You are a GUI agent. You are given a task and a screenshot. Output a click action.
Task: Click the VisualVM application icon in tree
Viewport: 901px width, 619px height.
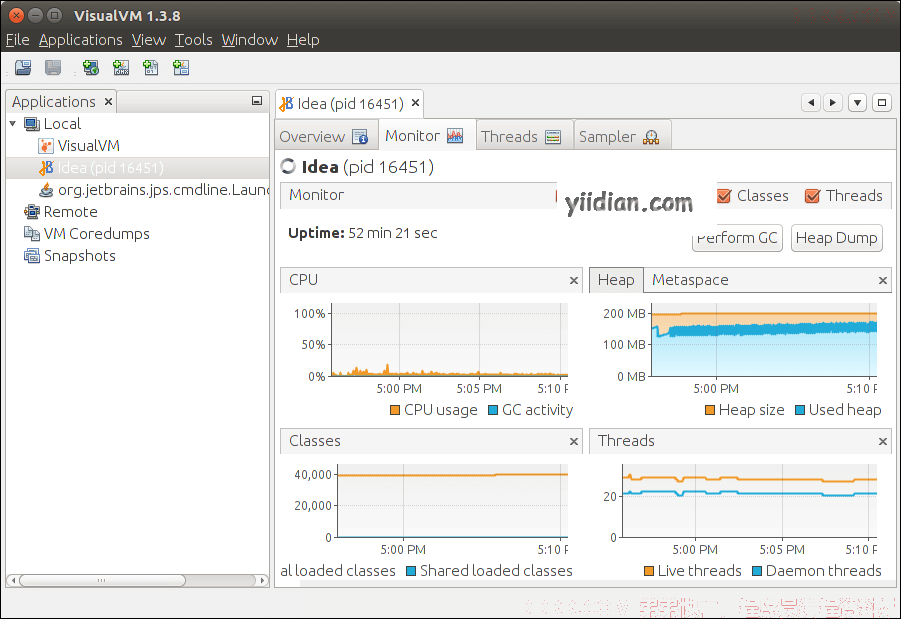(x=45, y=146)
